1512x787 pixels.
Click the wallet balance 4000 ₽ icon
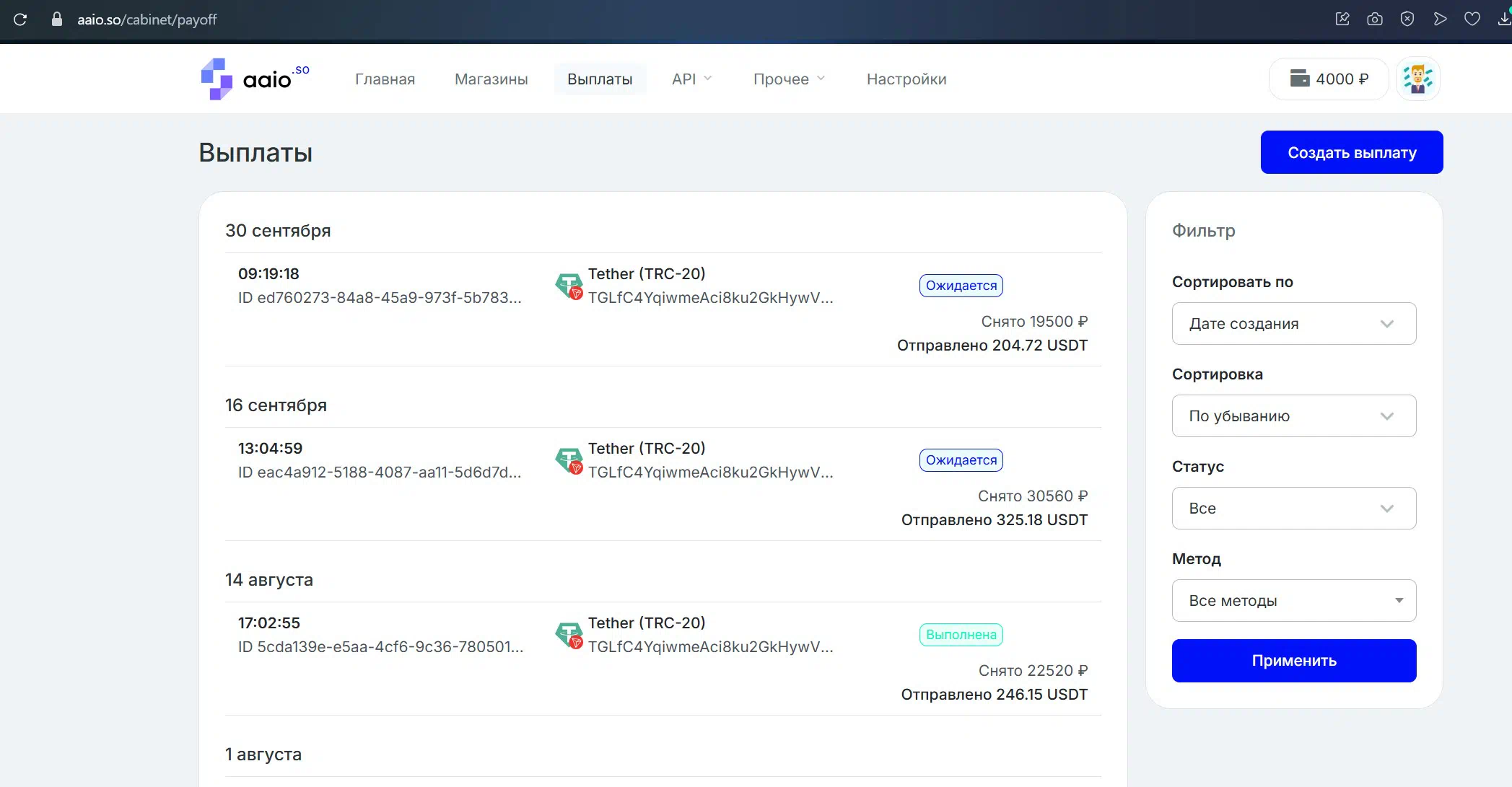click(1300, 79)
